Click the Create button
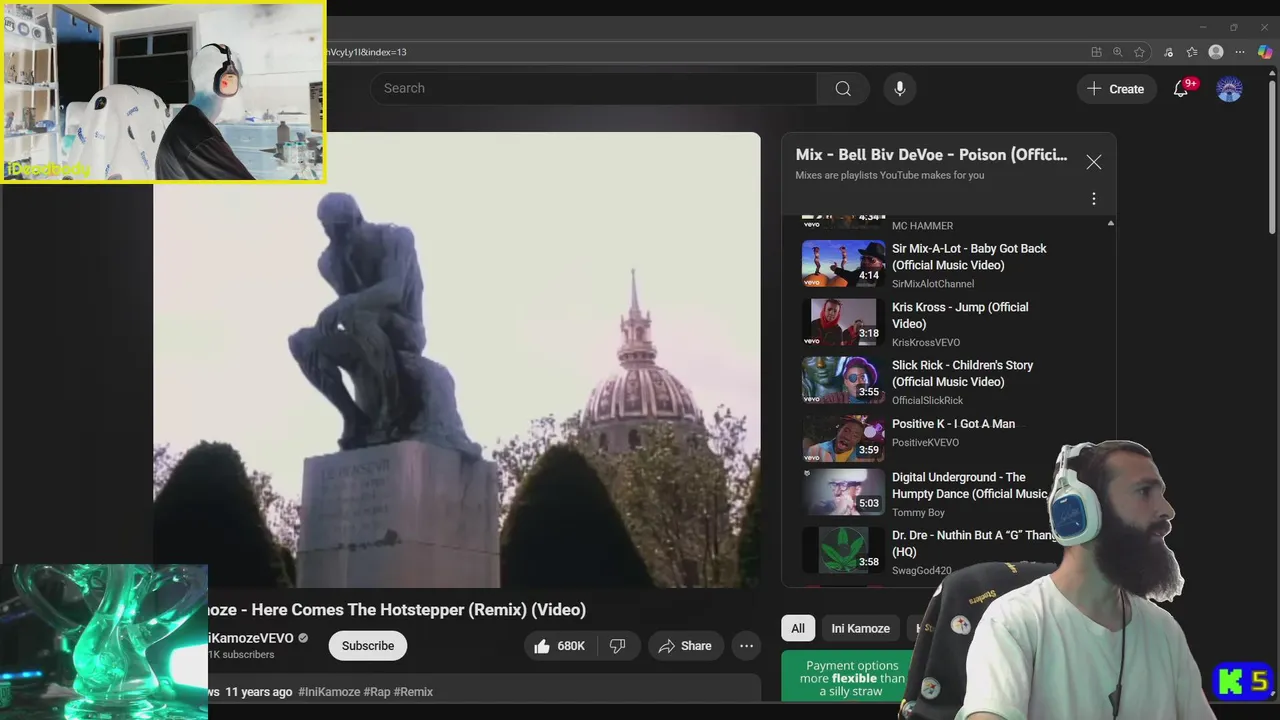Image resolution: width=1280 pixels, height=720 pixels. click(1116, 89)
